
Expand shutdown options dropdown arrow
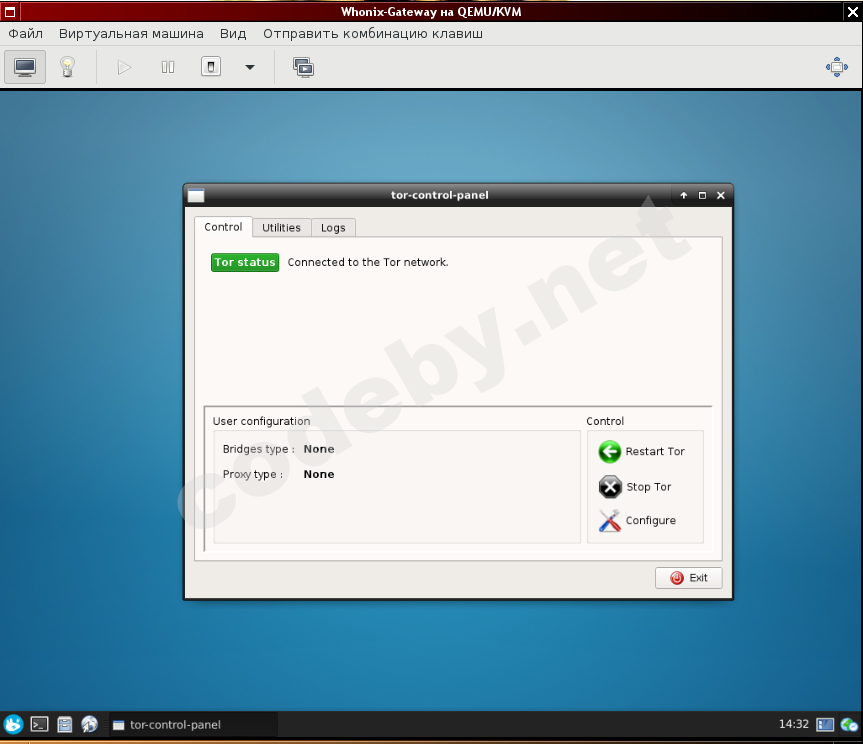pos(250,67)
